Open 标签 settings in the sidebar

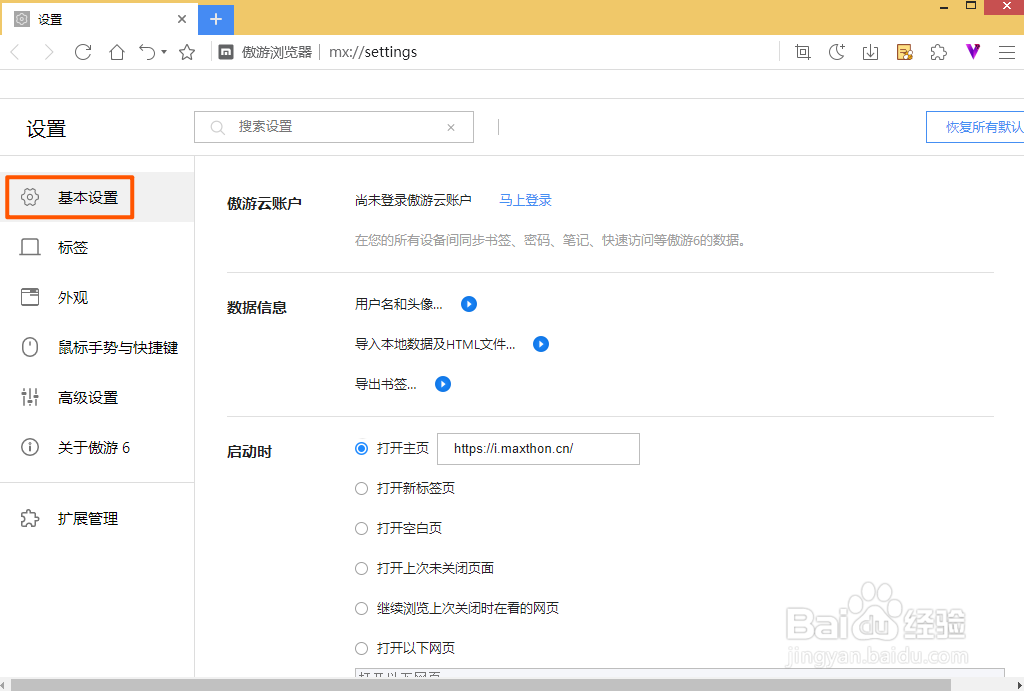pyautogui.click(x=97, y=248)
